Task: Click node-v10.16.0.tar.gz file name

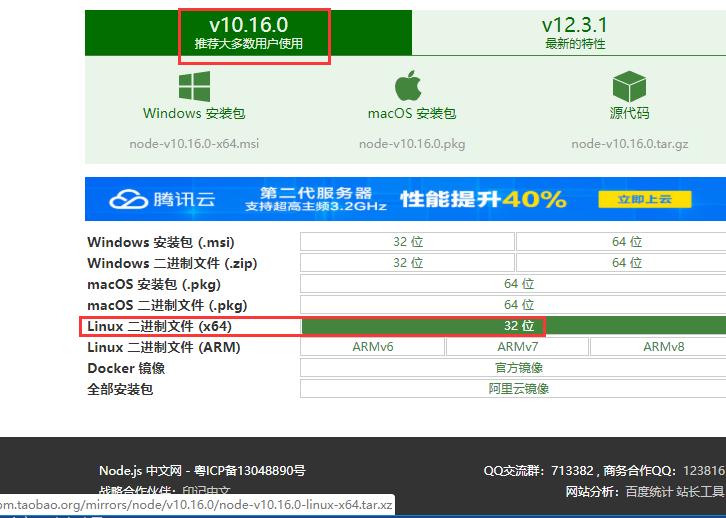Action: [630, 144]
